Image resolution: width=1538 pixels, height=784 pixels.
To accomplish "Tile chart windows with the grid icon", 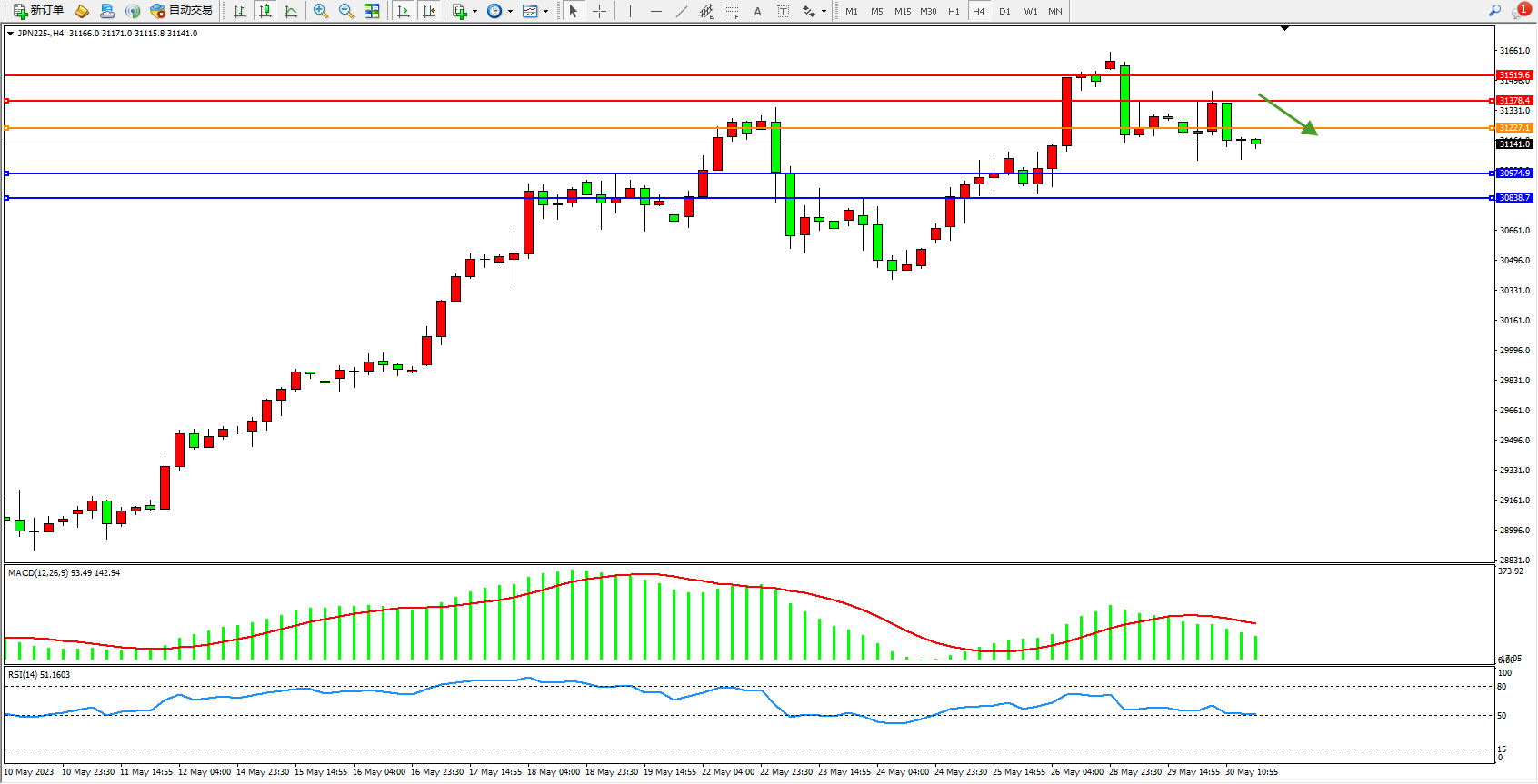I will pyautogui.click(x=372, y=11).
